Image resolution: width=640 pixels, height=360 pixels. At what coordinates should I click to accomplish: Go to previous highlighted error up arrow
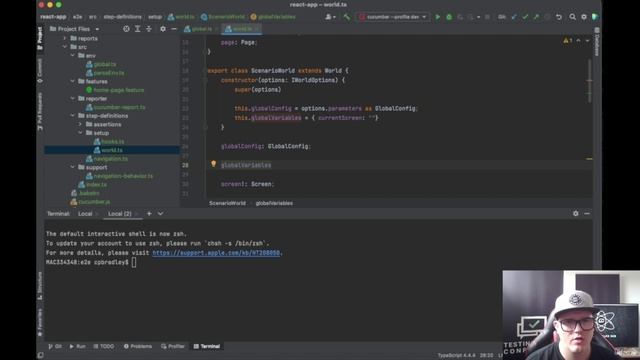578,40
